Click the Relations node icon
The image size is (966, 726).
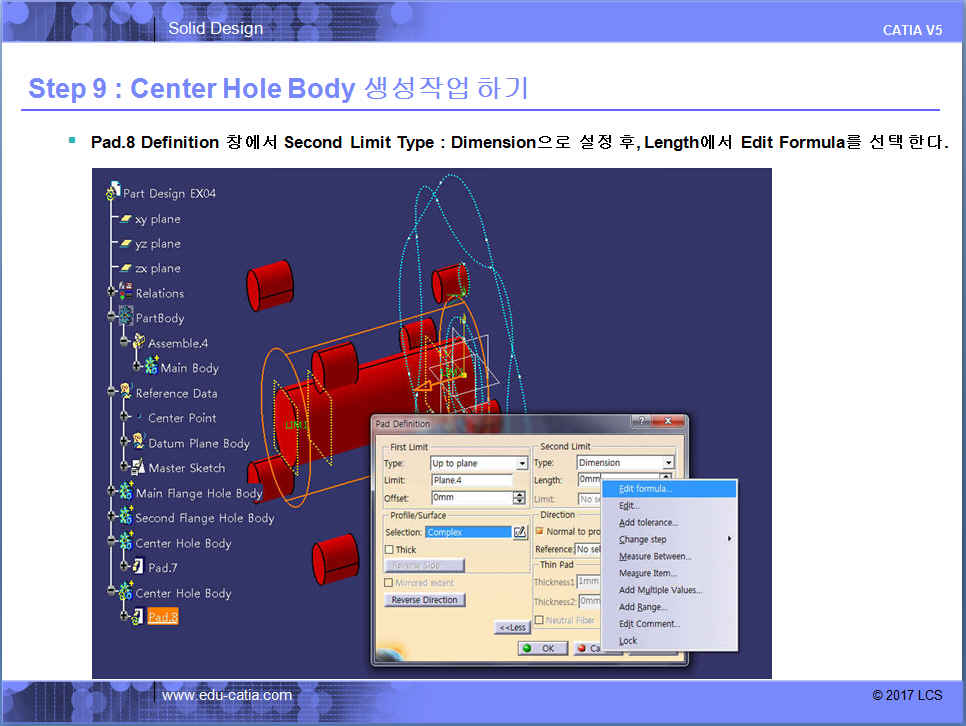point(125,293)
